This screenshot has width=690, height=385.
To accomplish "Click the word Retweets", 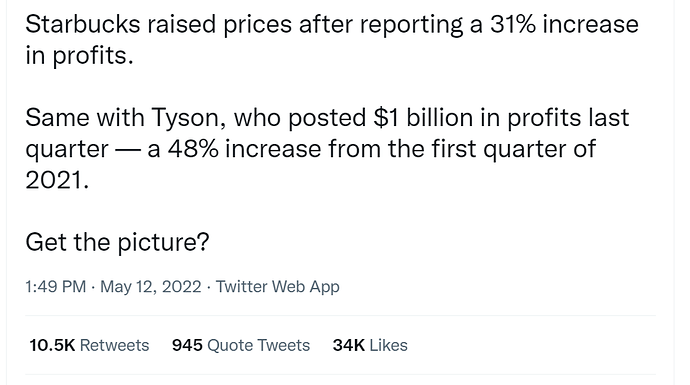I will (x=114, y=345).
